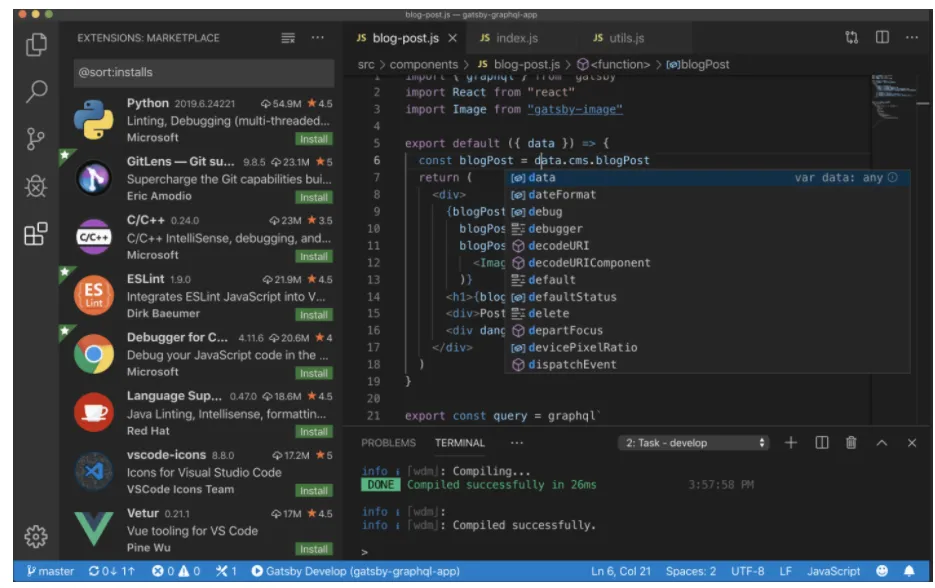Open the Search view in activity bar

pyautogui.click(x=36, y=91)
